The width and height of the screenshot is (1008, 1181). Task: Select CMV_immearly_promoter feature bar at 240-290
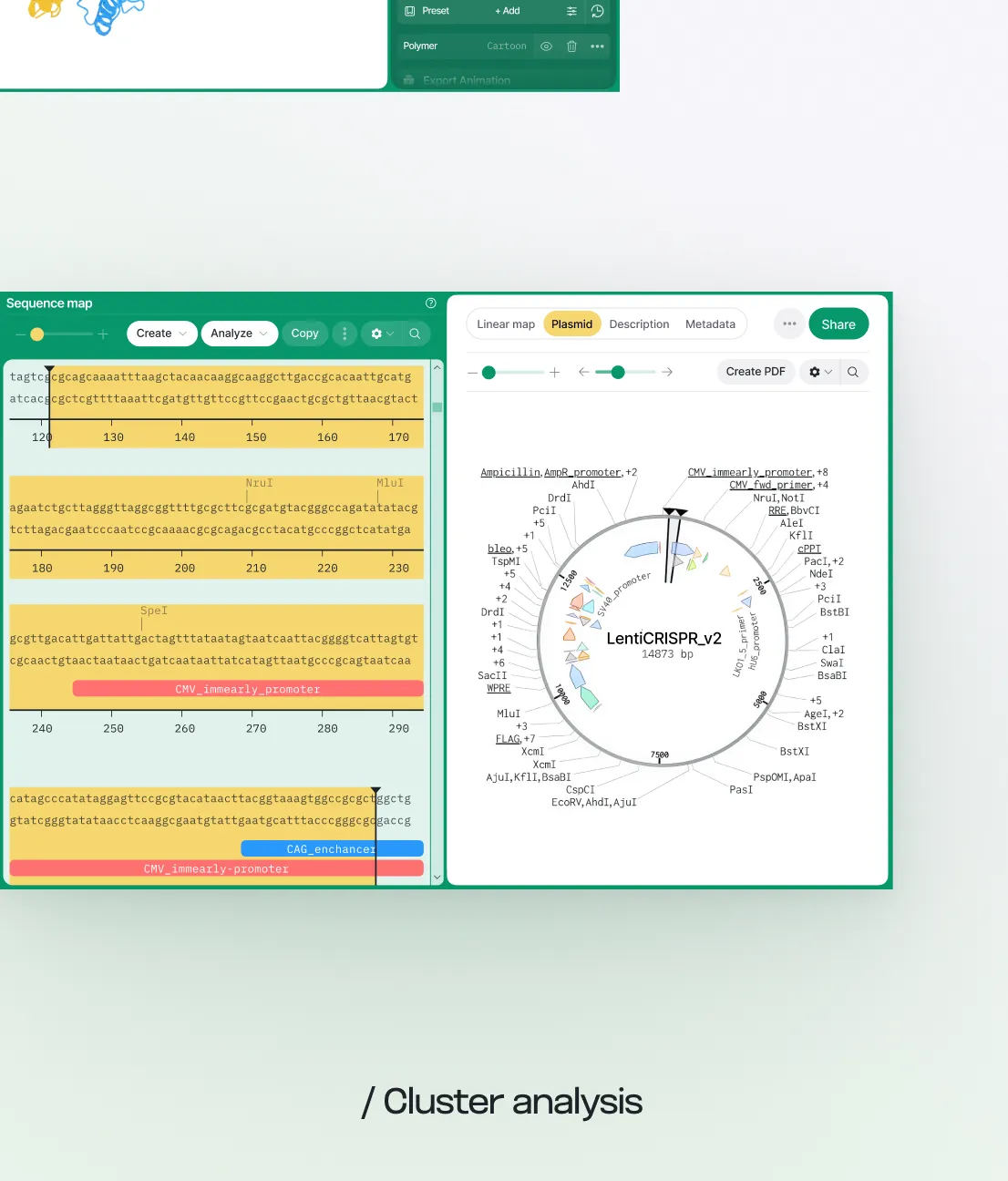(248, 689)
